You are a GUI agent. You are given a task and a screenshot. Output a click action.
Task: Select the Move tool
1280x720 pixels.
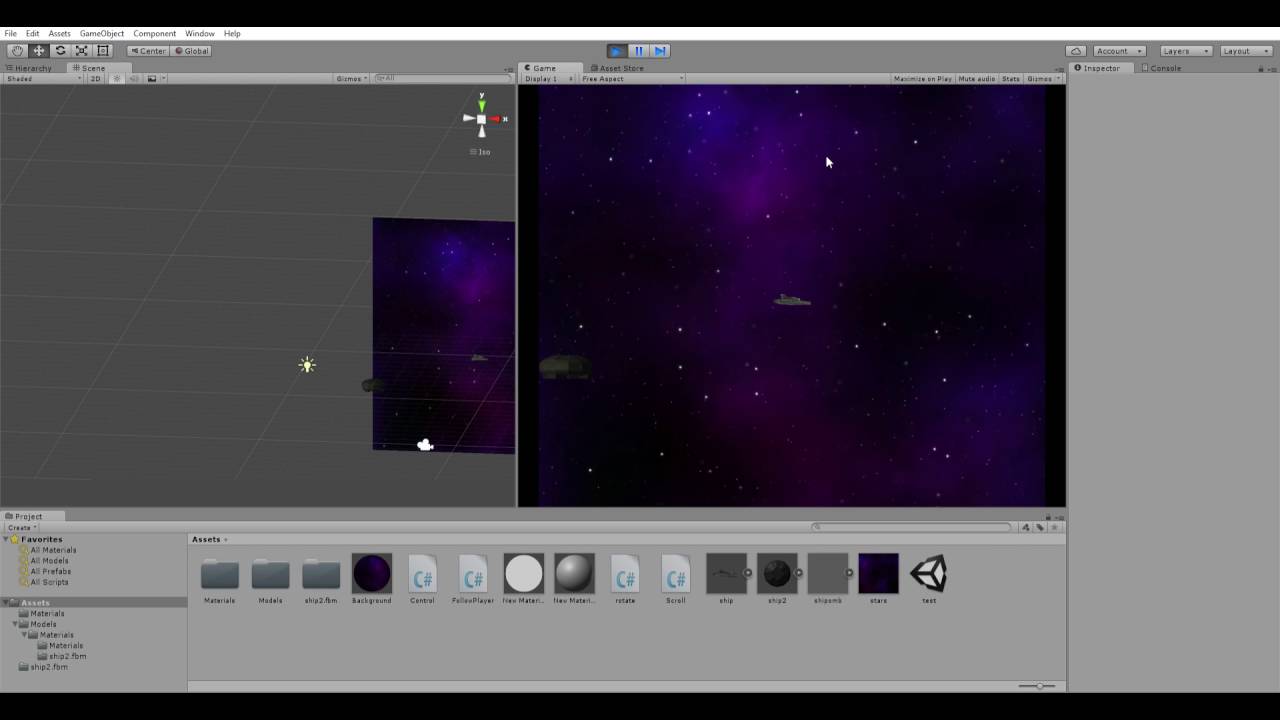click(39, 51)
